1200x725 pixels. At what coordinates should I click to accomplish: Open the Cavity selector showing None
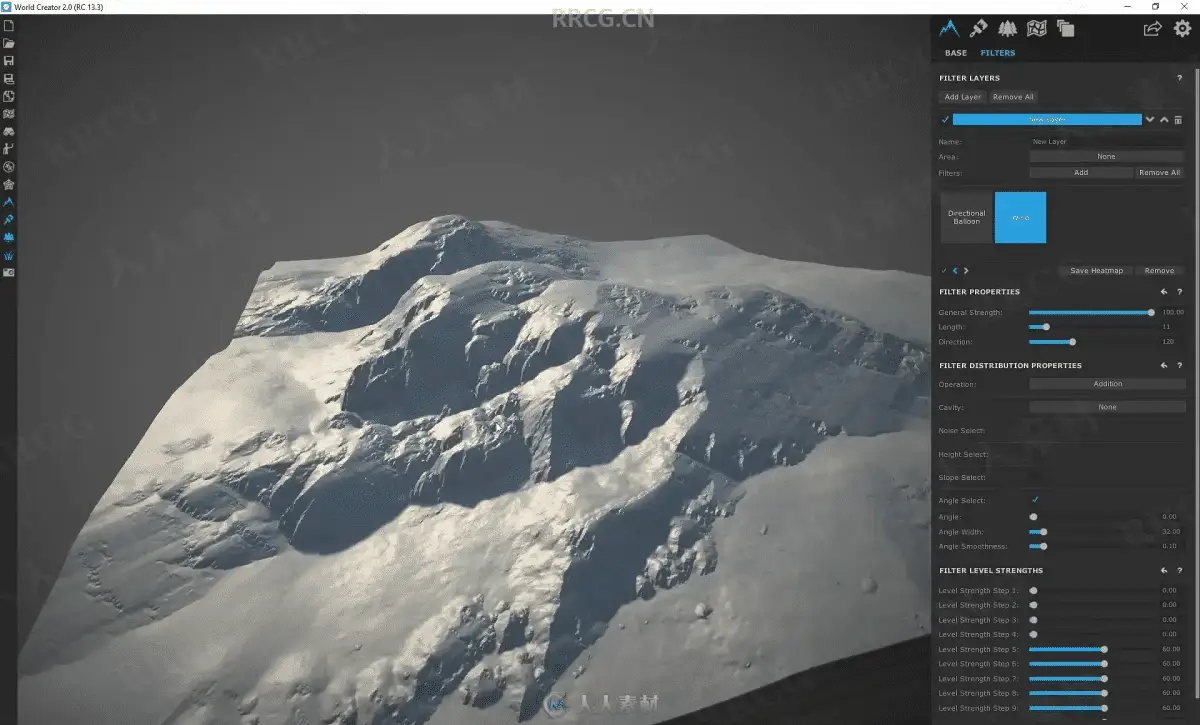(x=1107, y=407)
